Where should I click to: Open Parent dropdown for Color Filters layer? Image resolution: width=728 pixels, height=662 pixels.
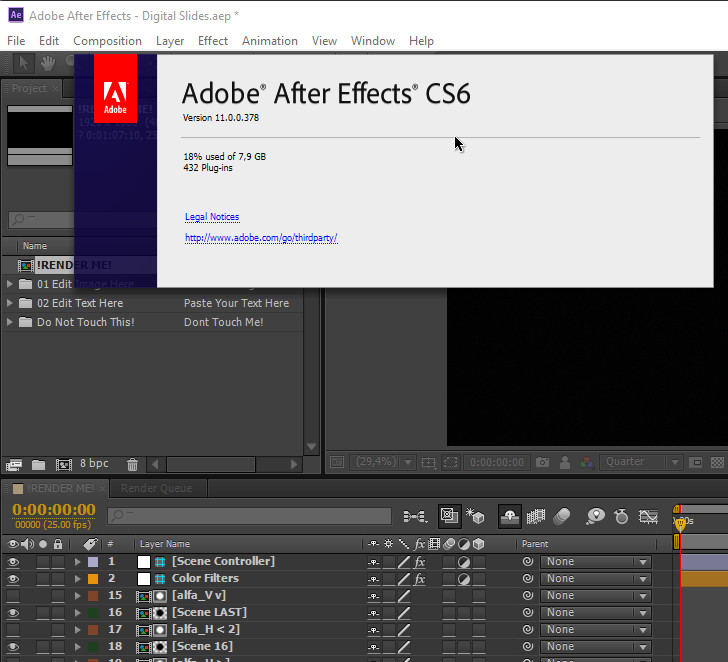click(x=596, y=579)
